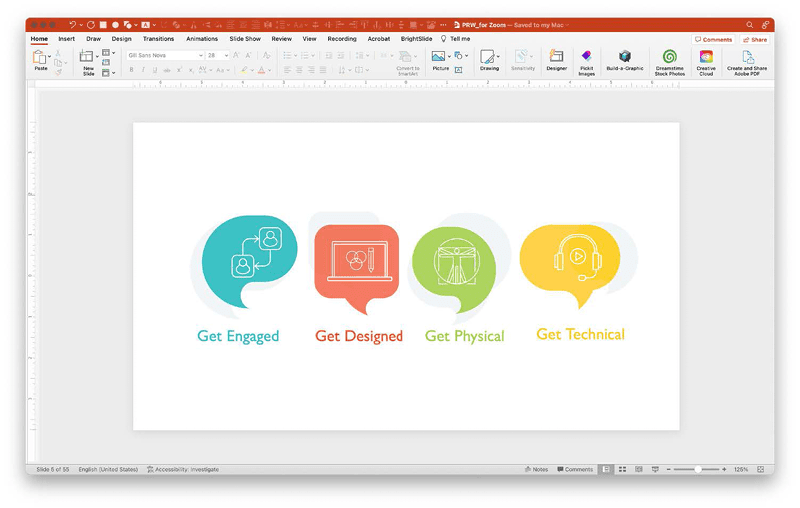This screenshot has width=800, height=508.
Task: Switch to Slide Sorter view
Action: pos(622,469)
